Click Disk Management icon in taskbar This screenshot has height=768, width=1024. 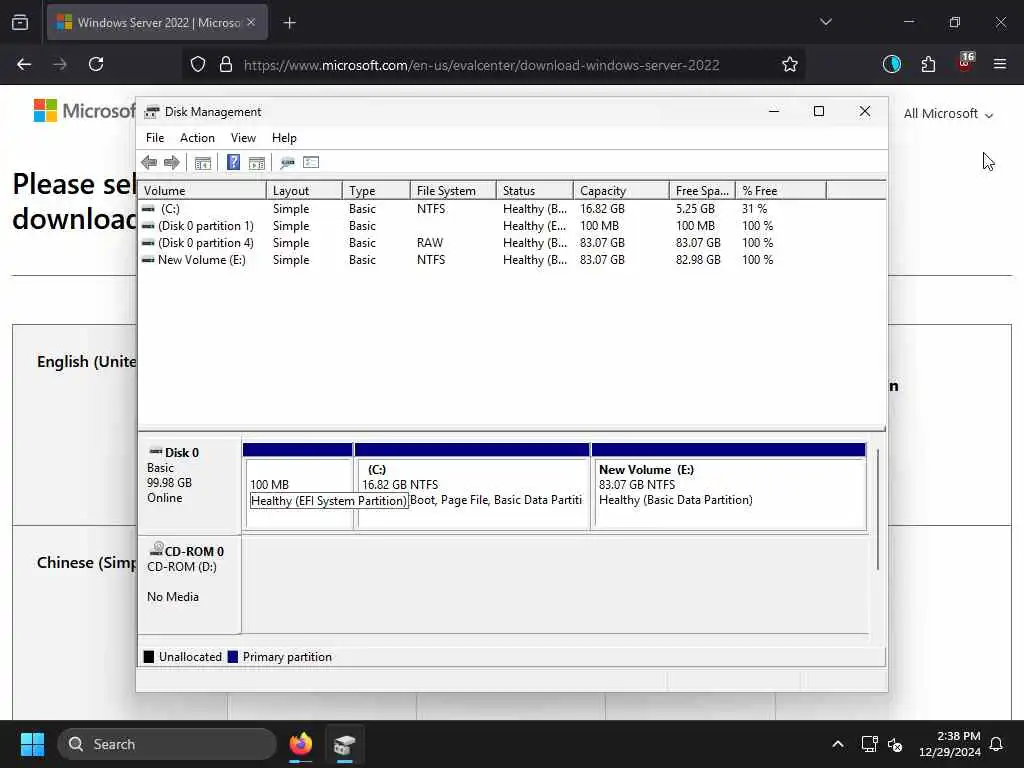point(344,744)
